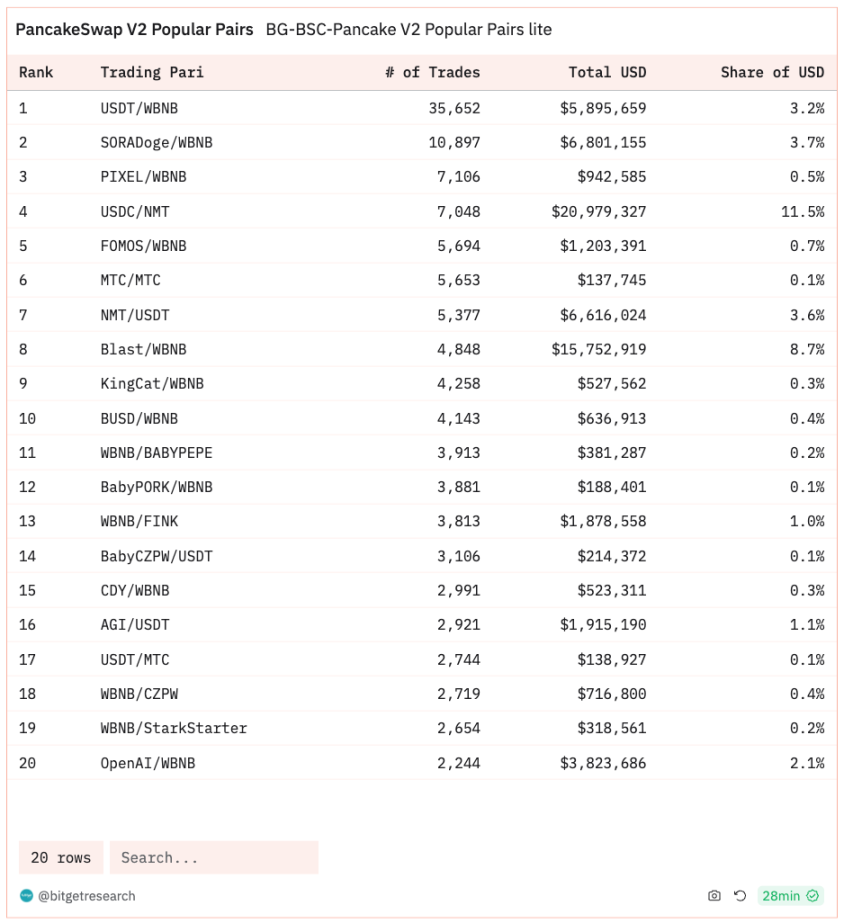
Task: Sort by the Trading Pari column header
Action: click(152, 72)
